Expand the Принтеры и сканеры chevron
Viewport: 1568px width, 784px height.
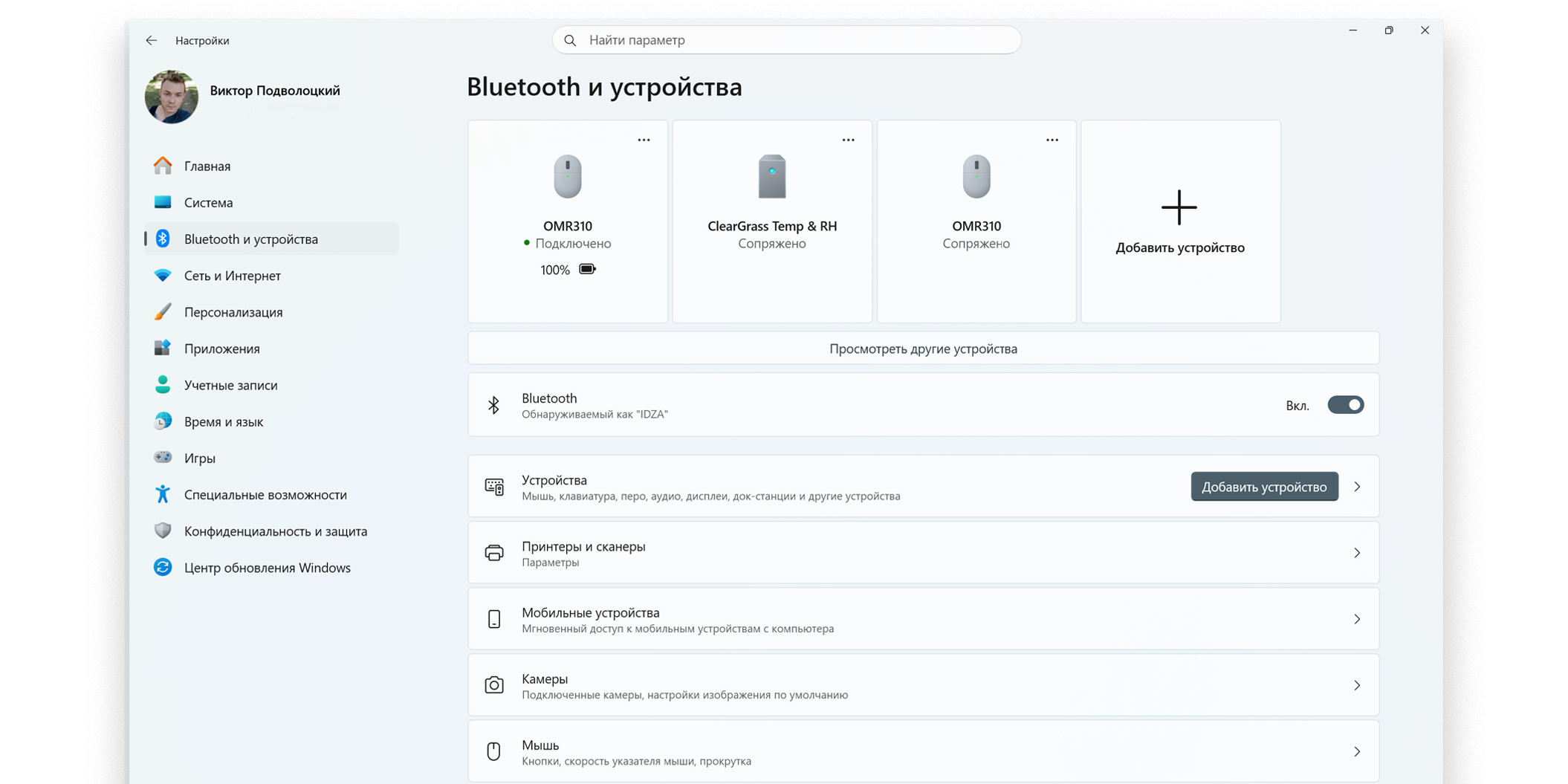pos(1357,553)
